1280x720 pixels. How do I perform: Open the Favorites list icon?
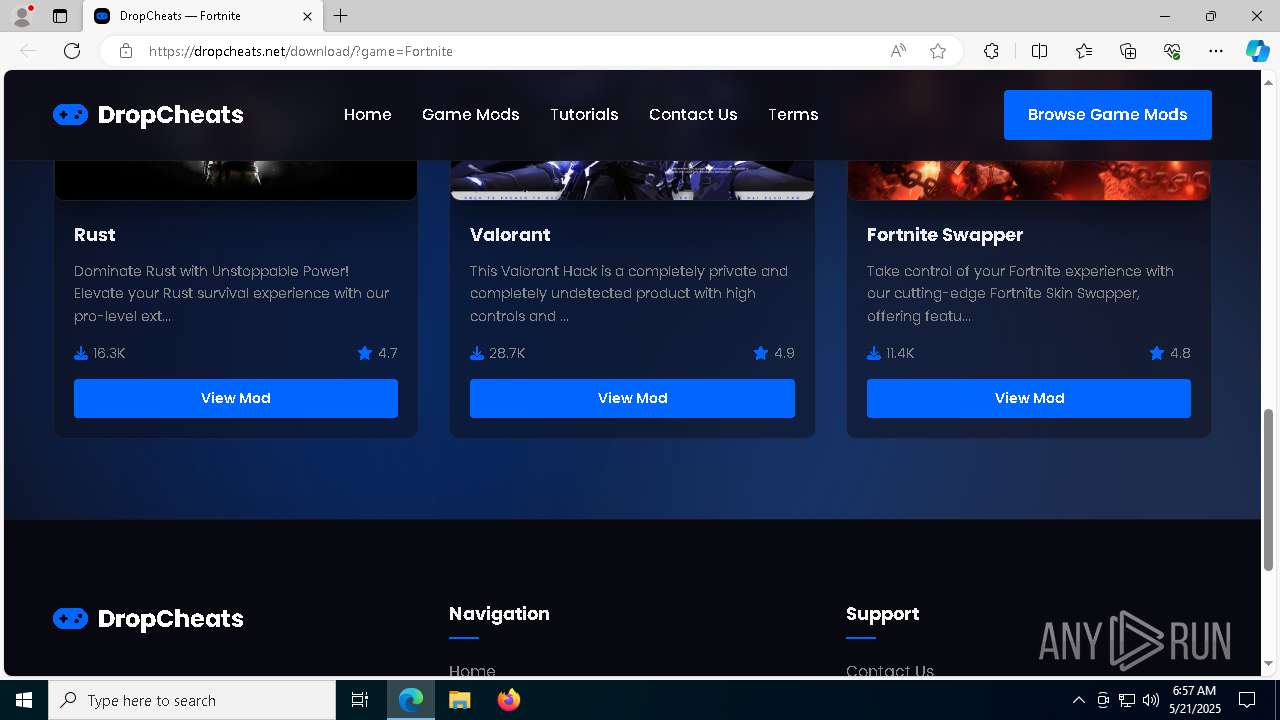[x=1084, y=51]
